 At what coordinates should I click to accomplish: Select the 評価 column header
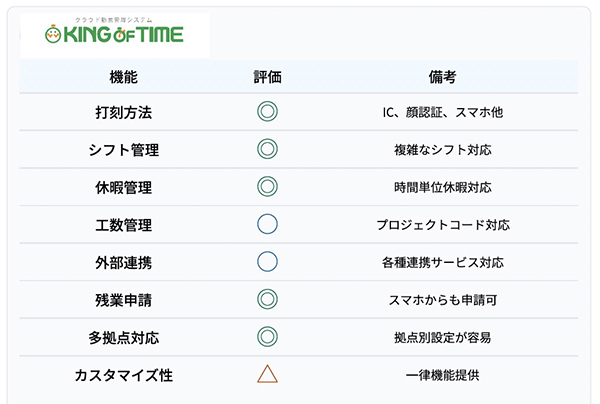pos(267,77)
